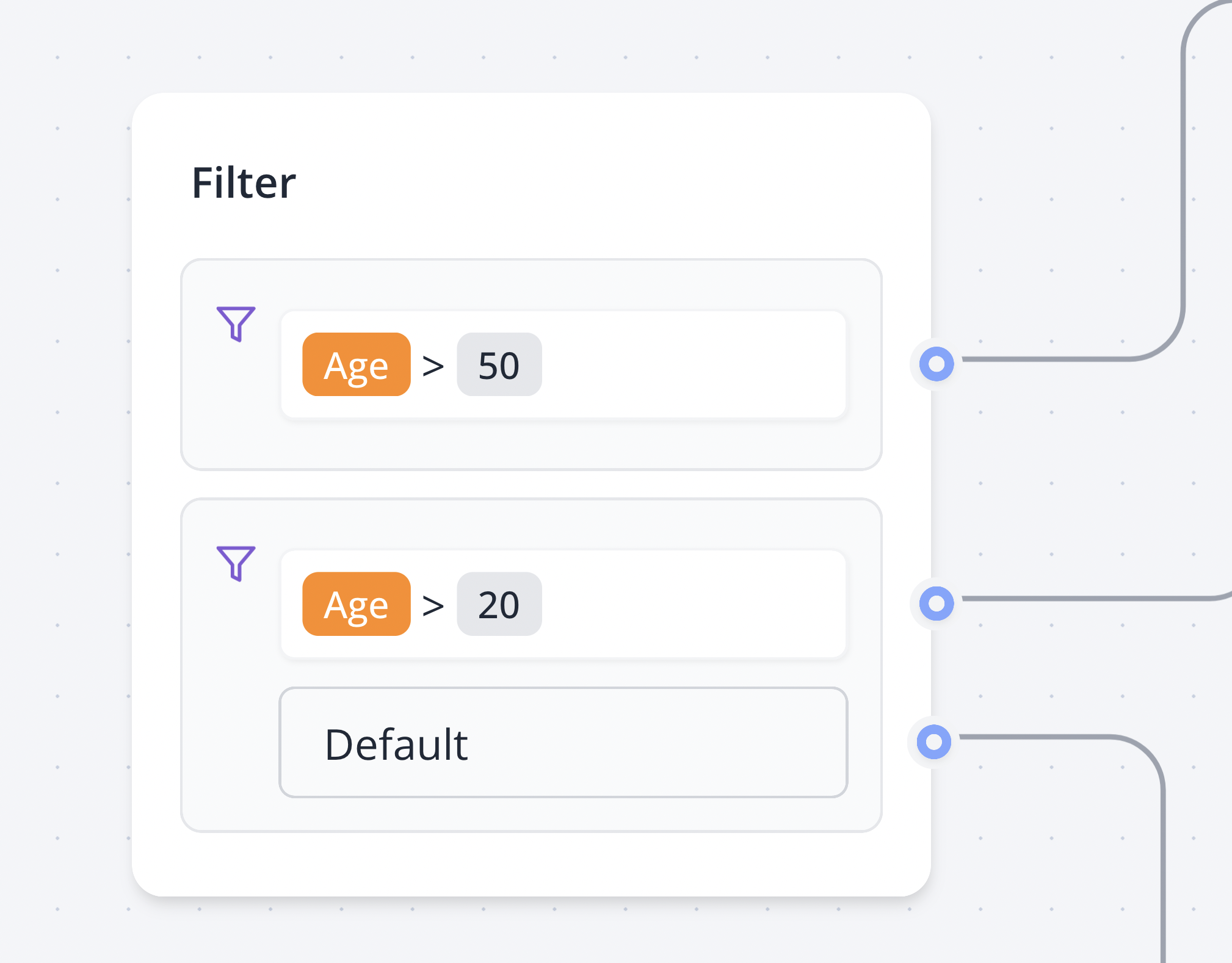Viewport: 1232px width, 963px height.
Task: Change the greater-than operator before 20
Action: tap(433, 605)
